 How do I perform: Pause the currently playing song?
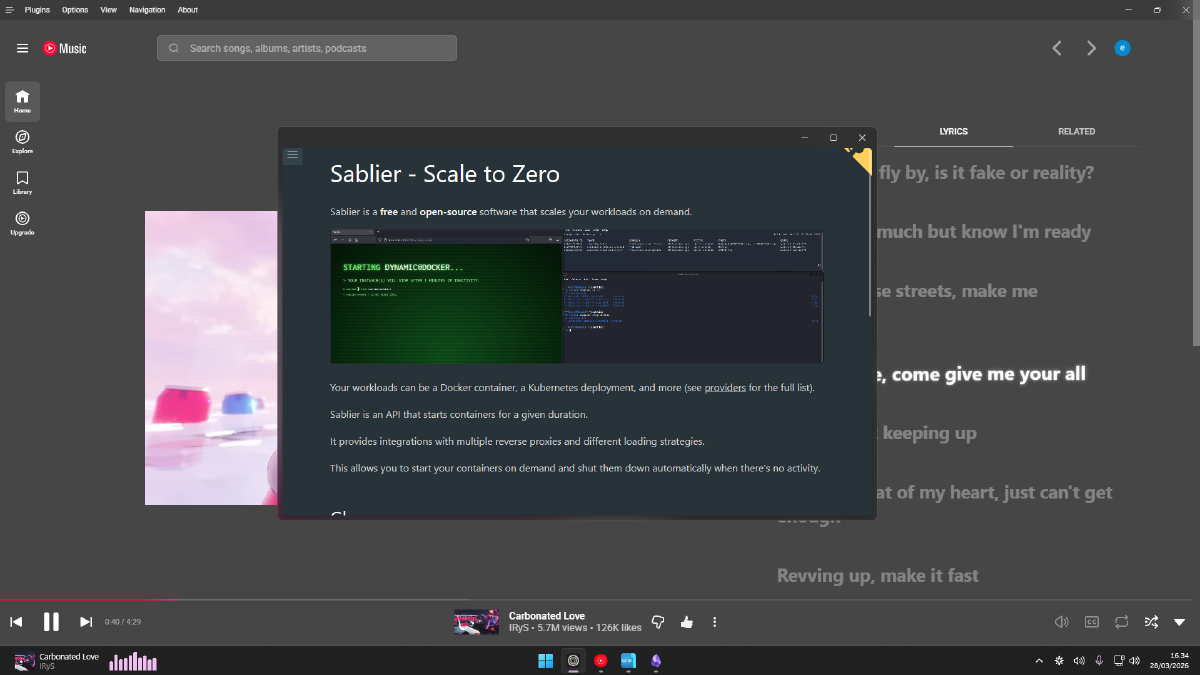tap(51, 622)
